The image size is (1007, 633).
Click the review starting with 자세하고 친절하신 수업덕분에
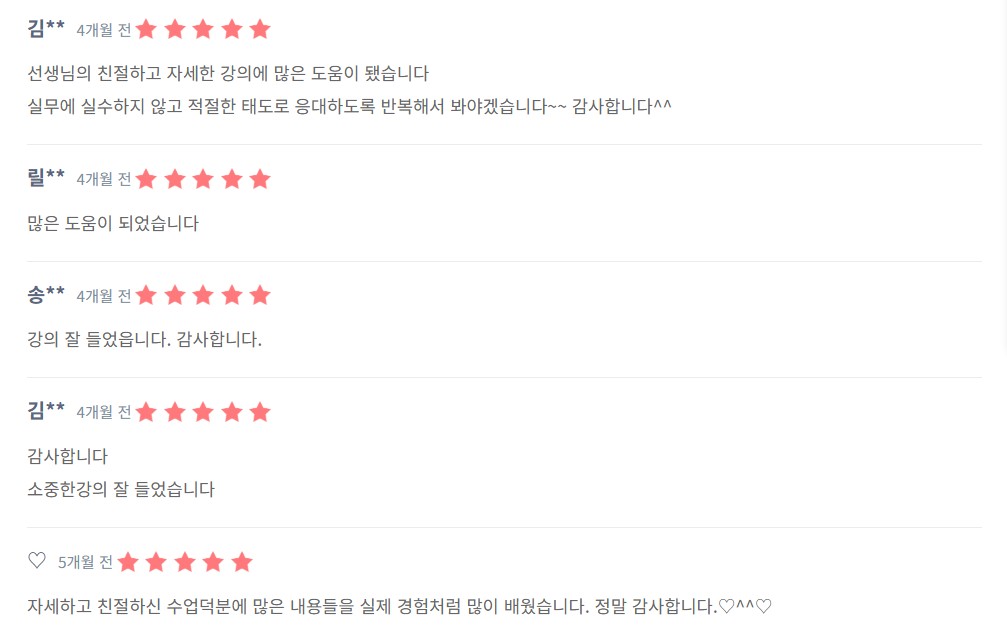[x=399, y=606]
